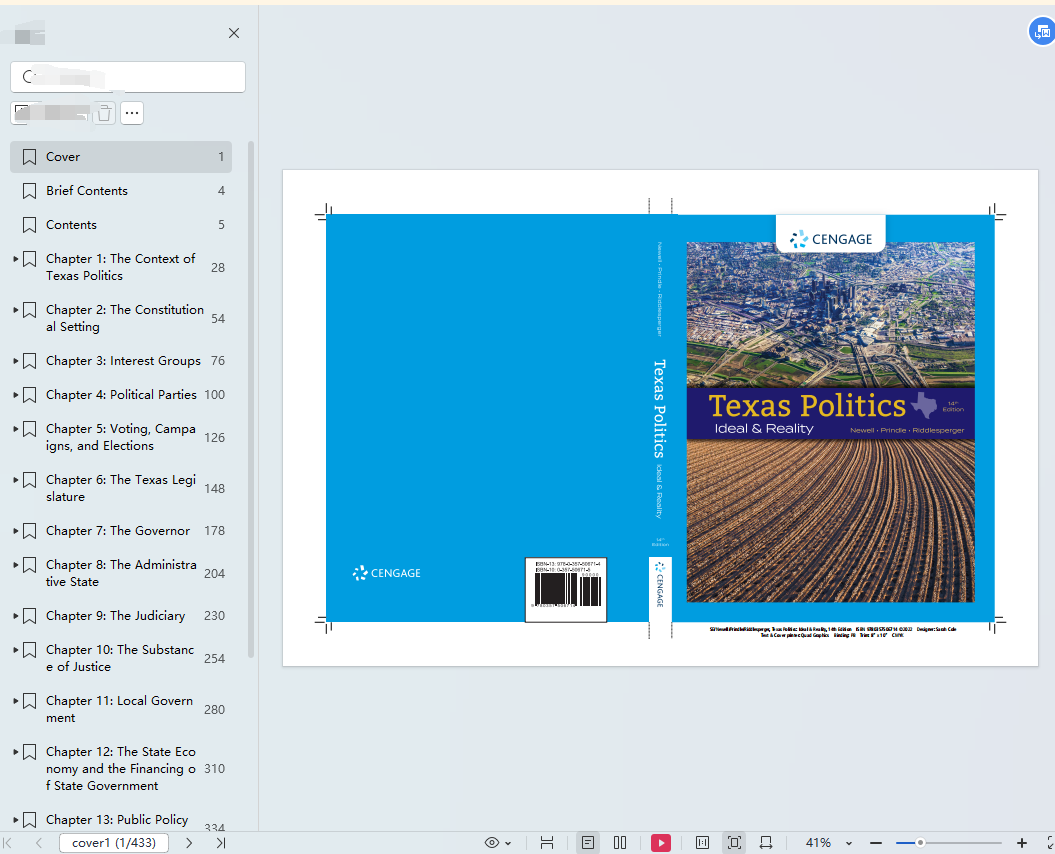
Task: Expand Chapter 1: The Context of Texas Politics
Action: pos(15,258)
